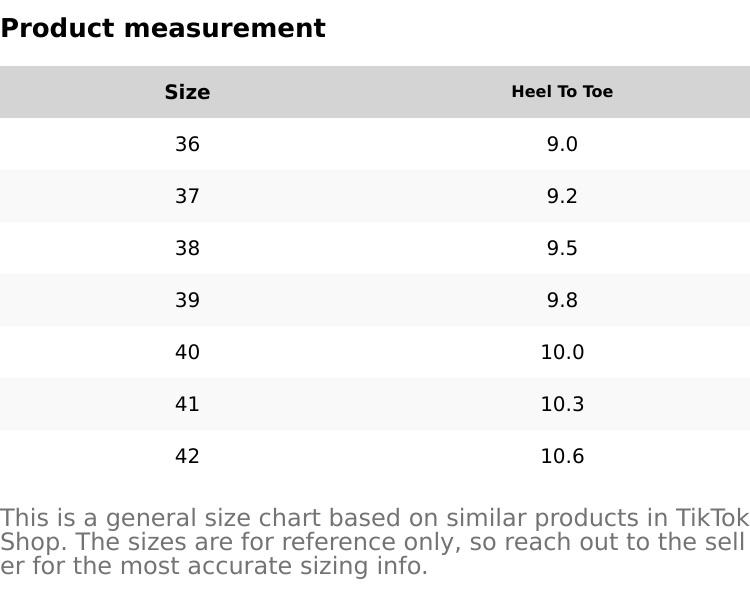This screenshot has height=602, width=750.
Task: Click the 10.3 heel to toe value
Action: (562, 404)
